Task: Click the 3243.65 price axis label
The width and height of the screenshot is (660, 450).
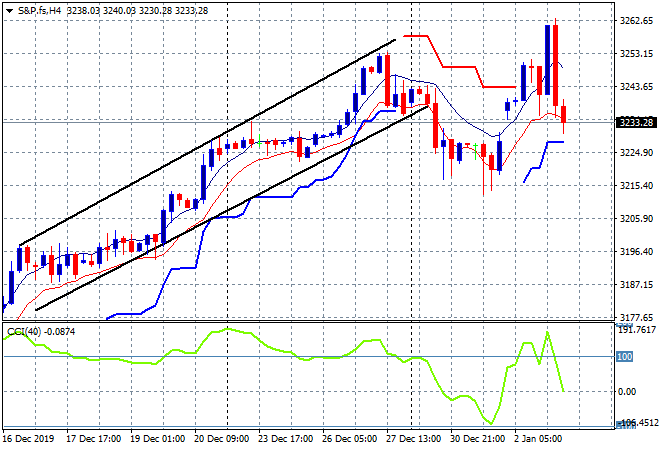Action: (636, 86)
